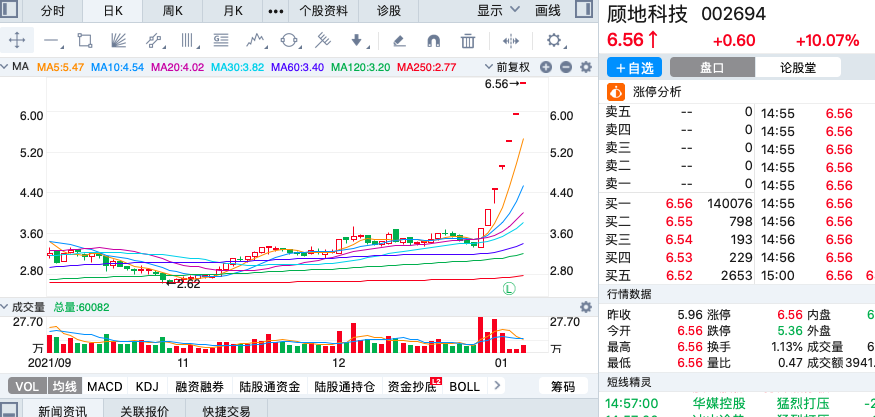This screenshot has height=417, width=875.
Task: Select the 论股堂 discussion tab
Action: click(x=798, y=68)
